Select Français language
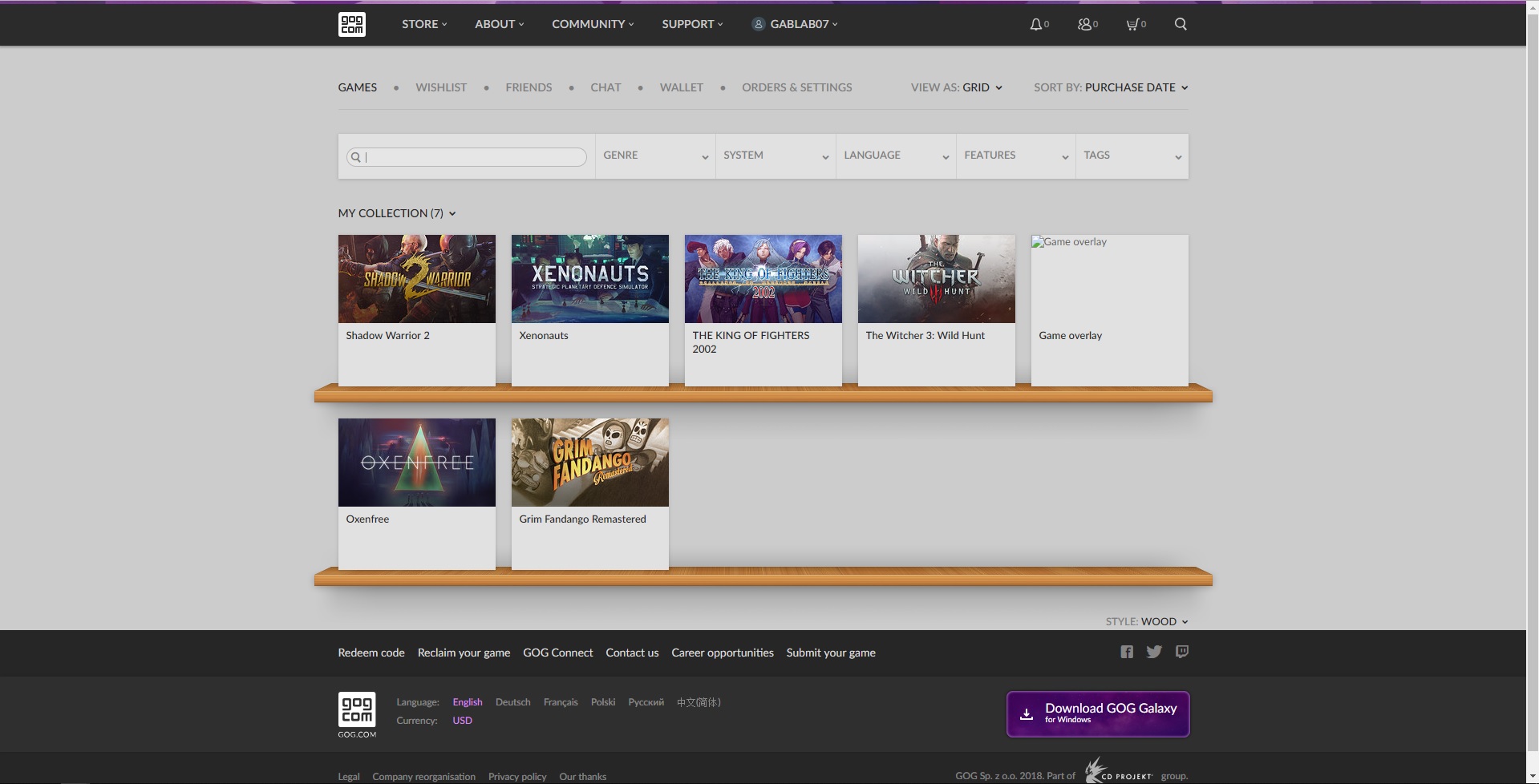Screen dimensions: 1539x784 [561, 702]
